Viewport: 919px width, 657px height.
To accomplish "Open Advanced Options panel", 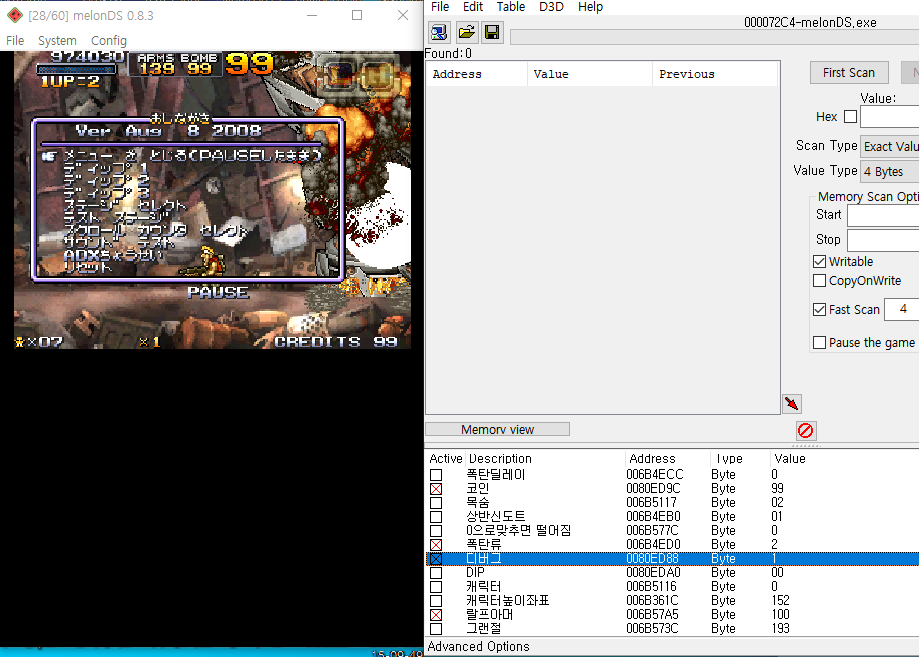I will (478, 646).
